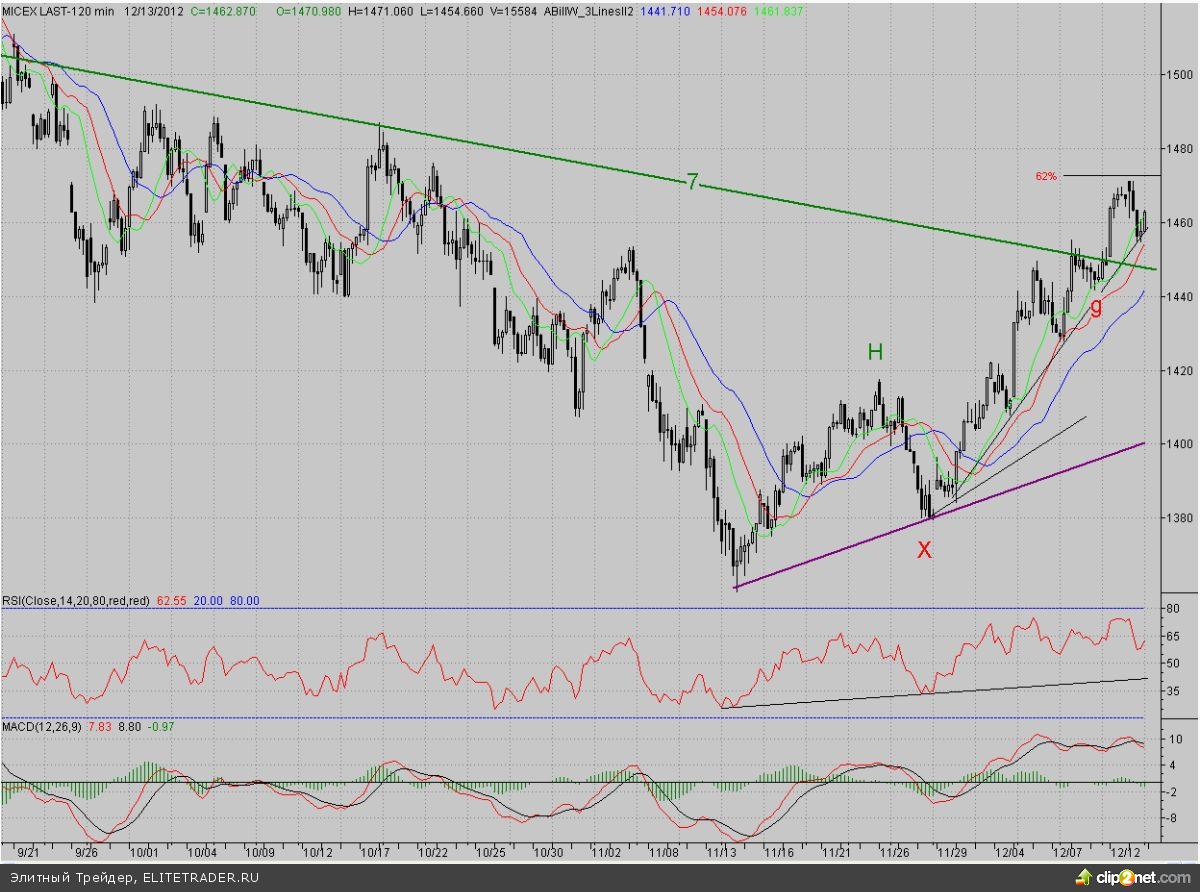
Task: Click the RSI(Close,14,20,80,red,red) indicator label
Action: point(76,601)
